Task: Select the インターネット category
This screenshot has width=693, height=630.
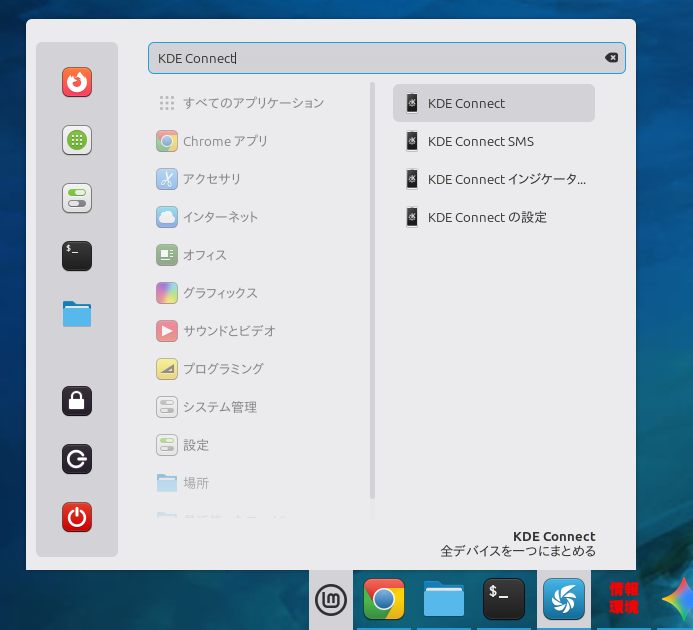Action: [x=220, y=217]
